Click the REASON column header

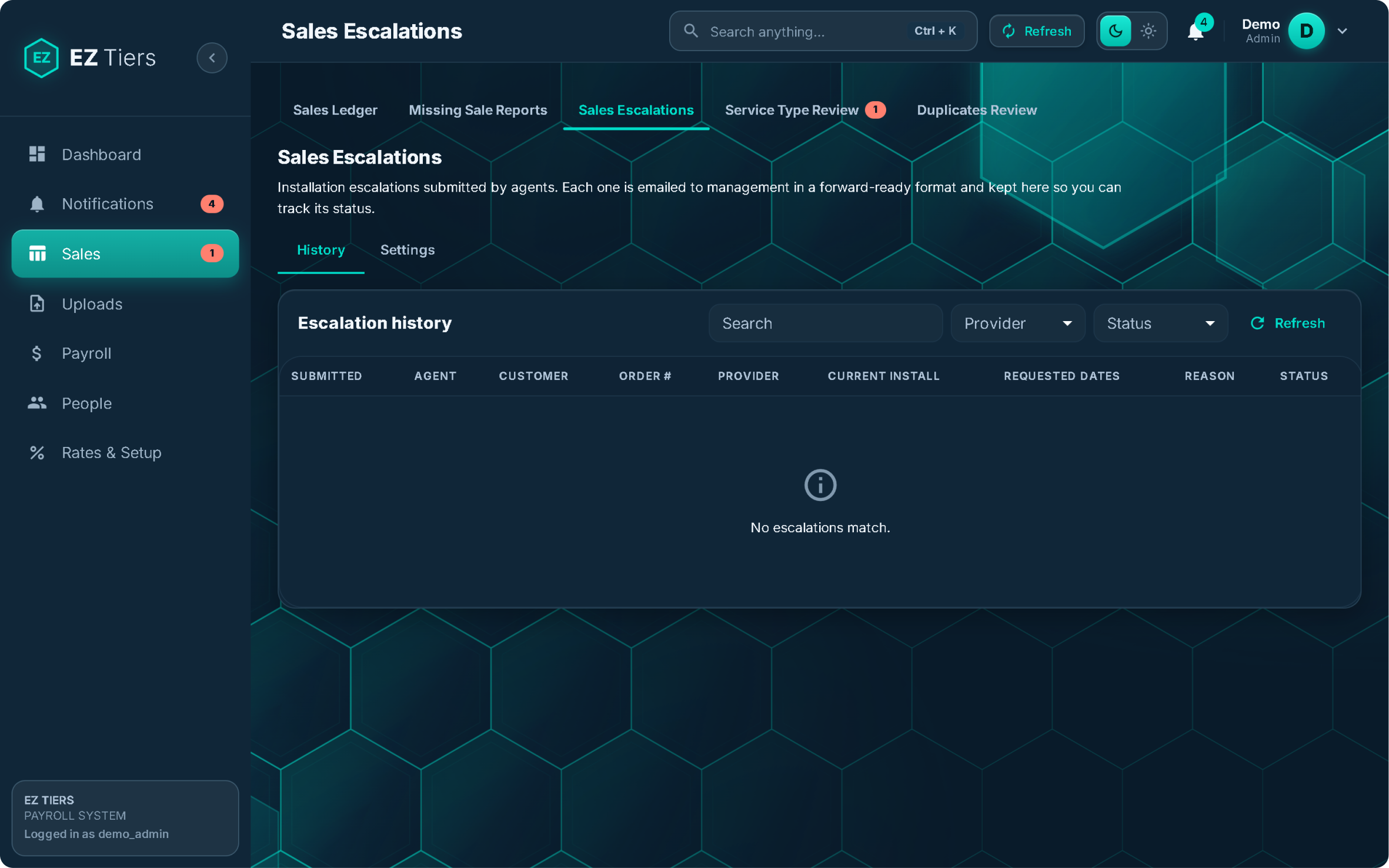coord(1209,376)
